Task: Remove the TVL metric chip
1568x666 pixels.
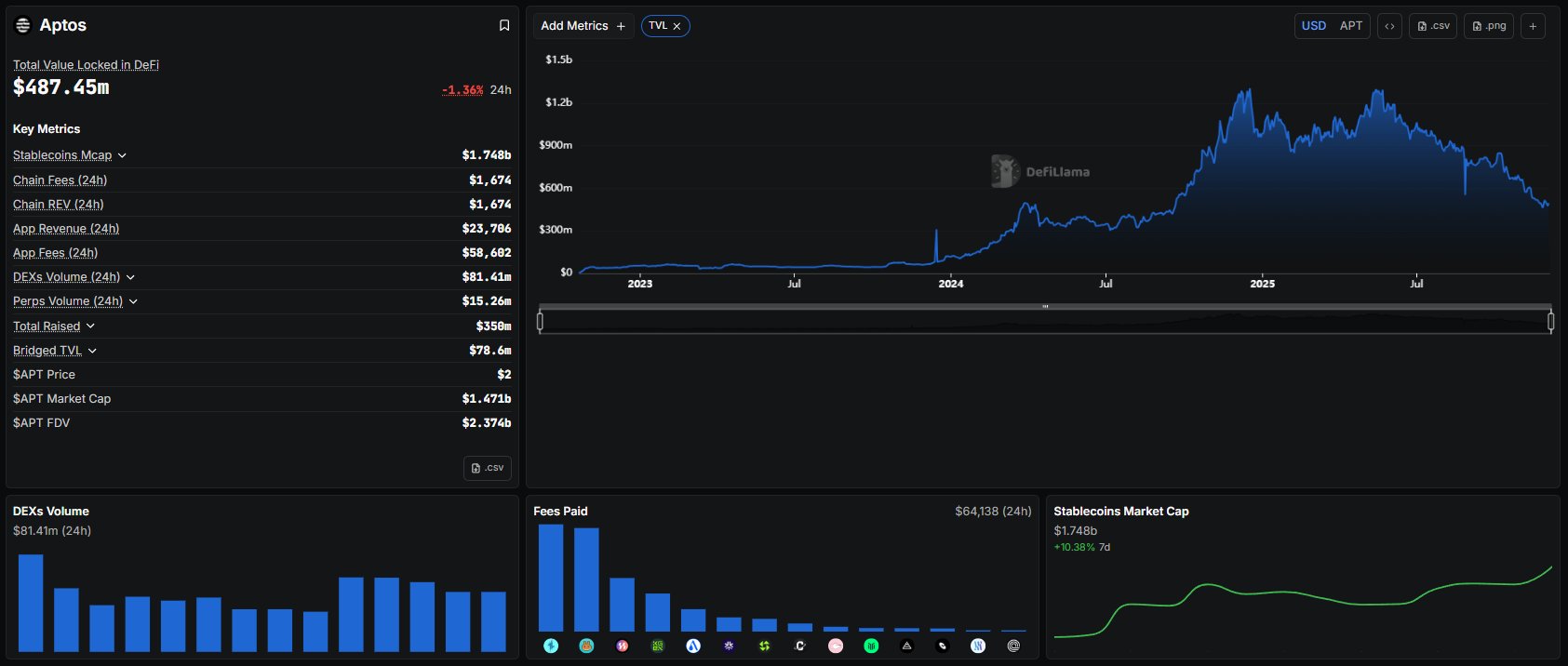Action: tap(677, 26)
